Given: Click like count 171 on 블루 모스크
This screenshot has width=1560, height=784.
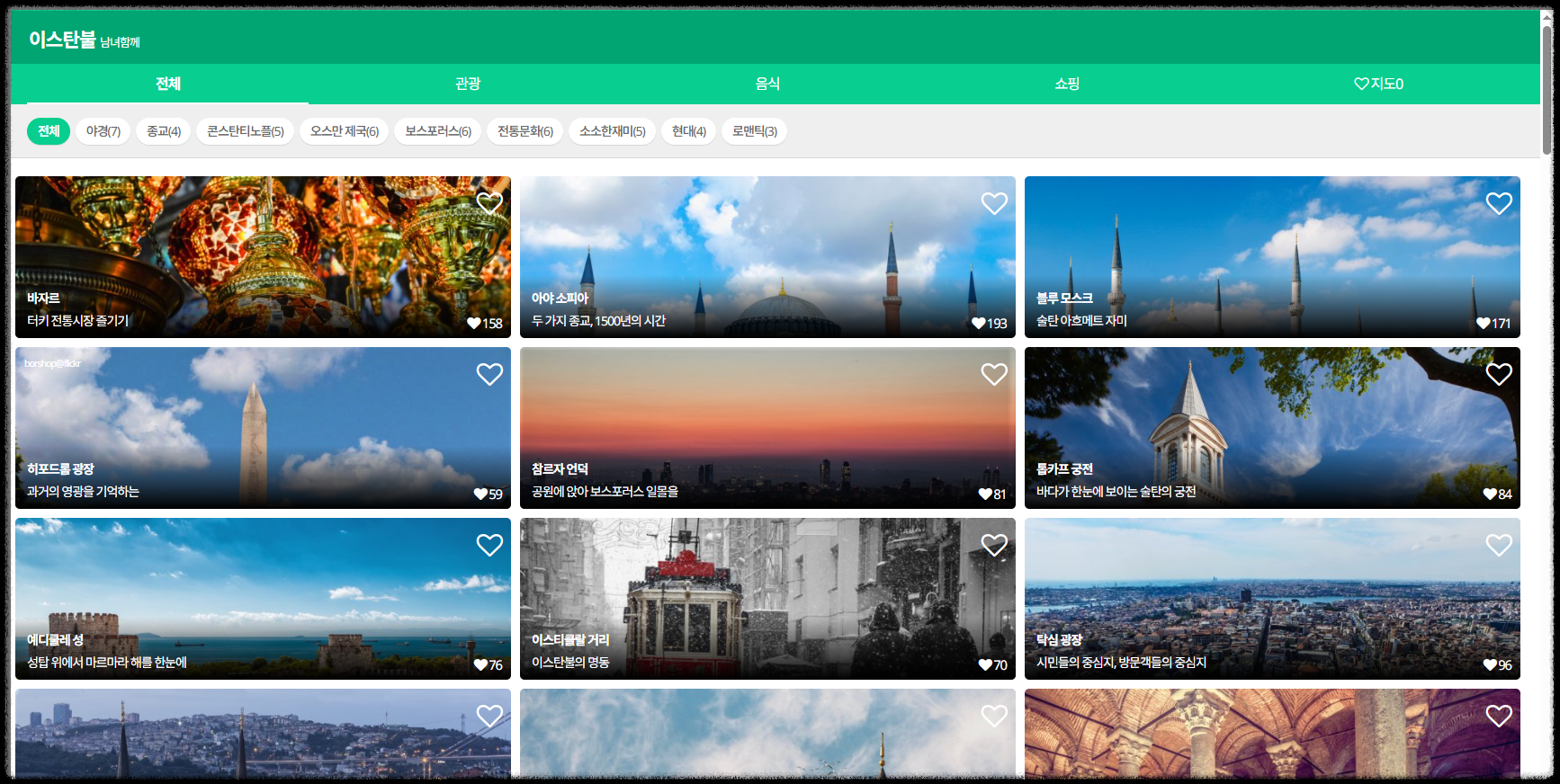Looking at the screenshot, I should click(x=1494, y=324).
